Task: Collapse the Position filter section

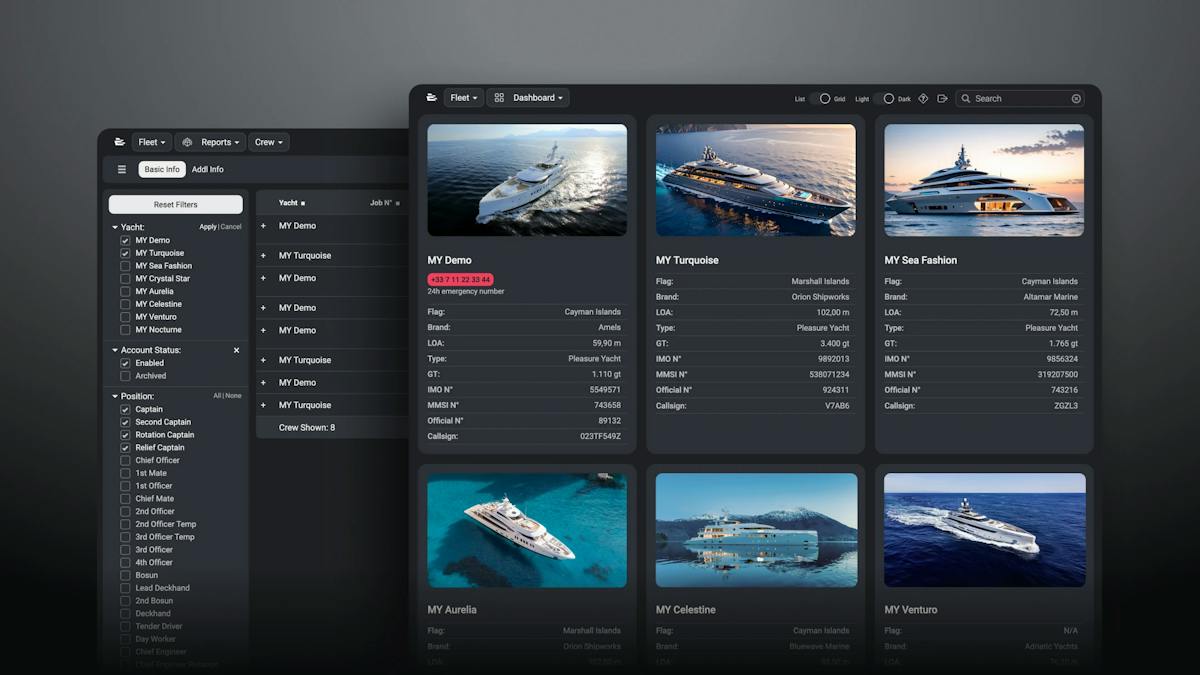Action: [x=115, y=396]
